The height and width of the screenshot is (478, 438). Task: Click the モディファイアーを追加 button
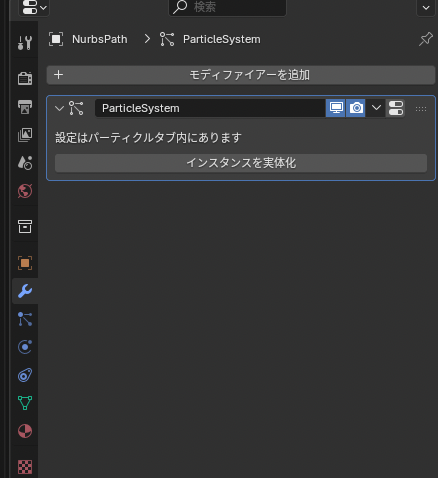coord(241,75)
